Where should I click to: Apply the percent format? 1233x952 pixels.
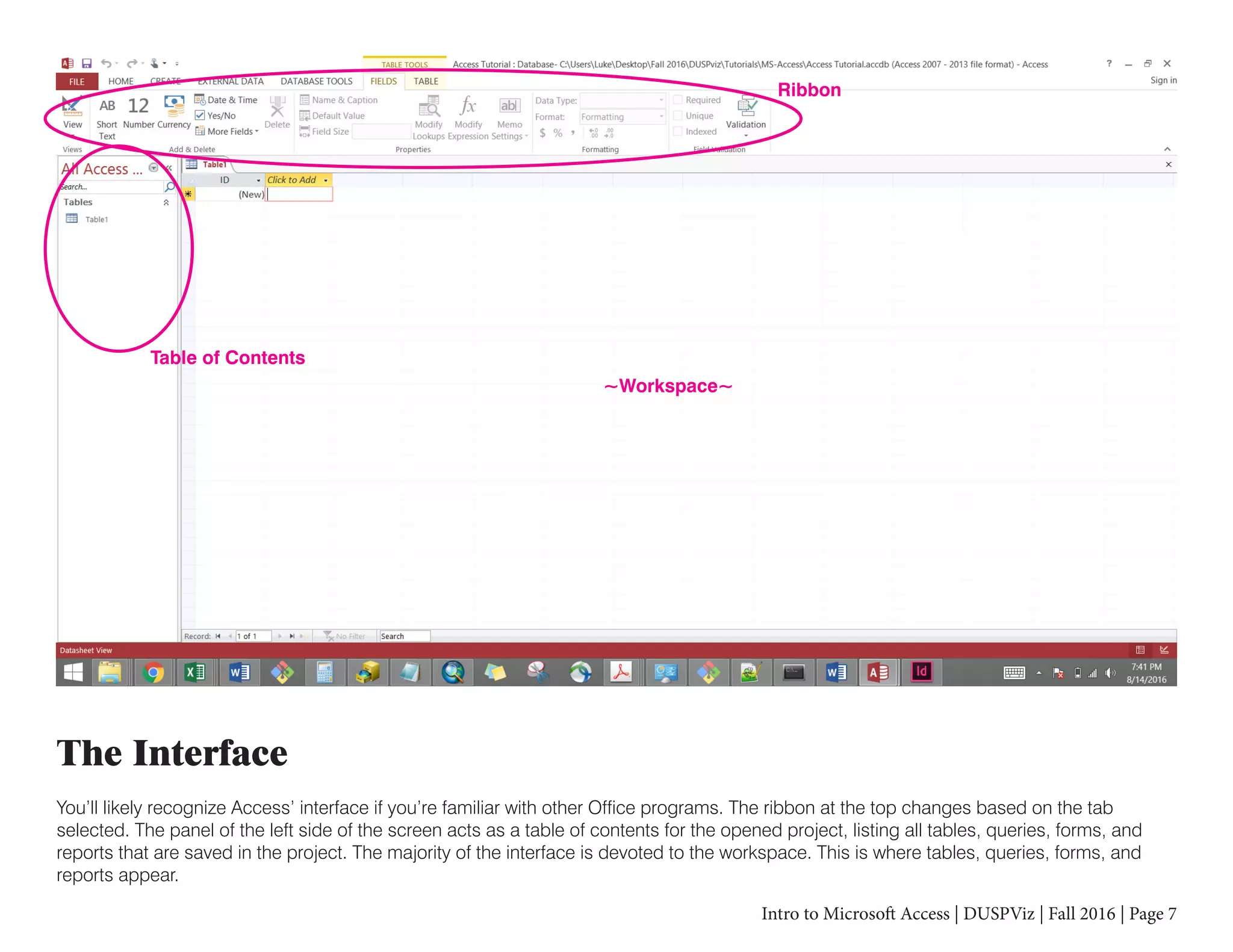point(558,133)
